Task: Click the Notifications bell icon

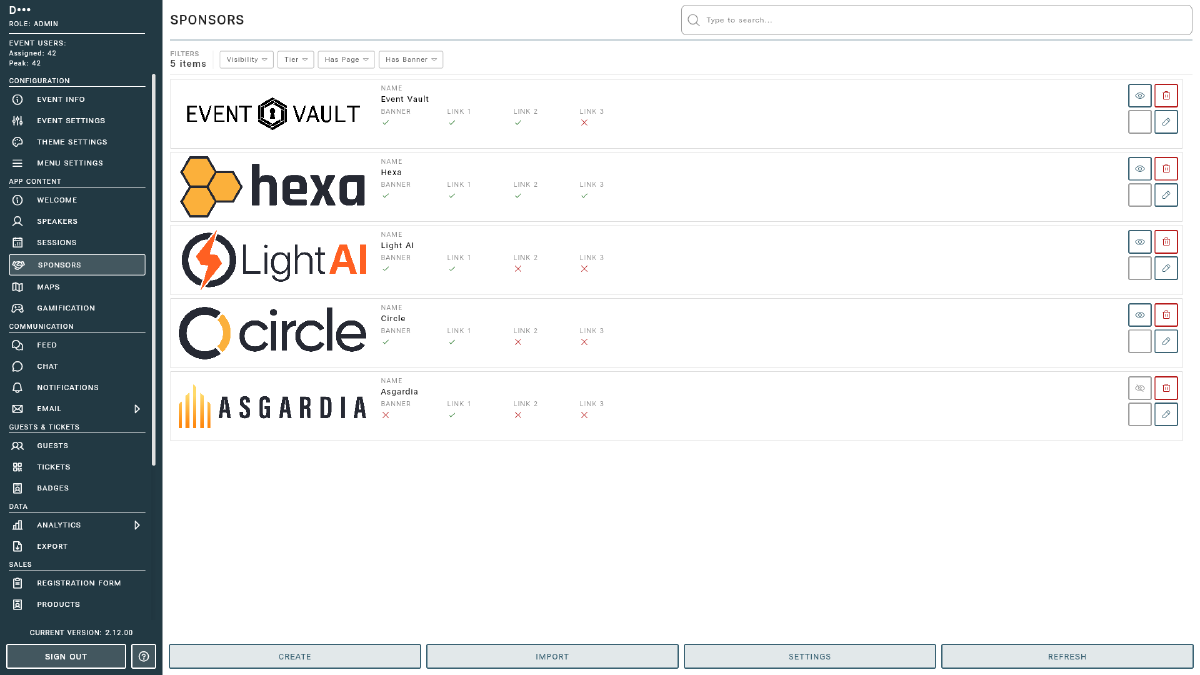Action: click(x=17, y=387)
